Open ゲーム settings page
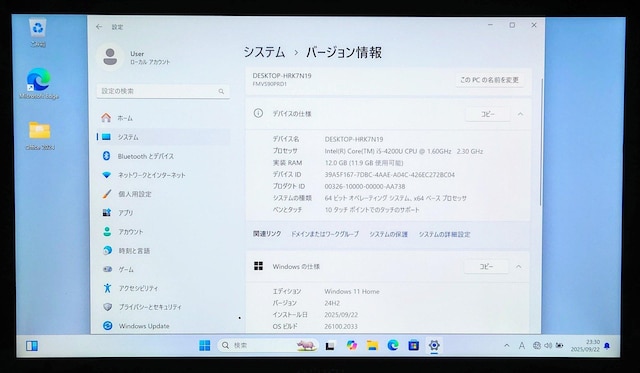The height and width of the screenshot is (373, 640). pyautogui.click(x=164, y=269)
